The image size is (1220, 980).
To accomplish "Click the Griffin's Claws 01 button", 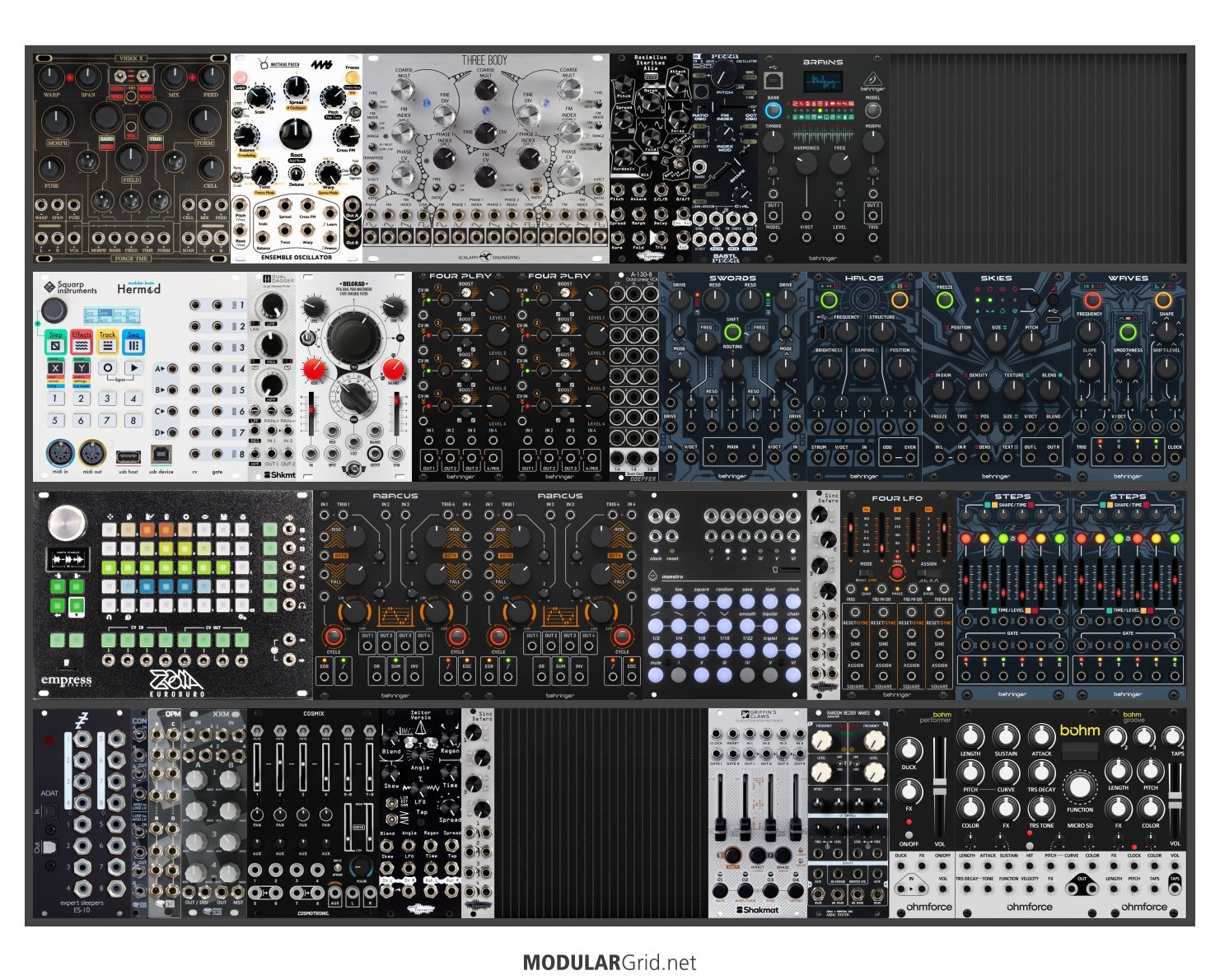I will [720, 891].
